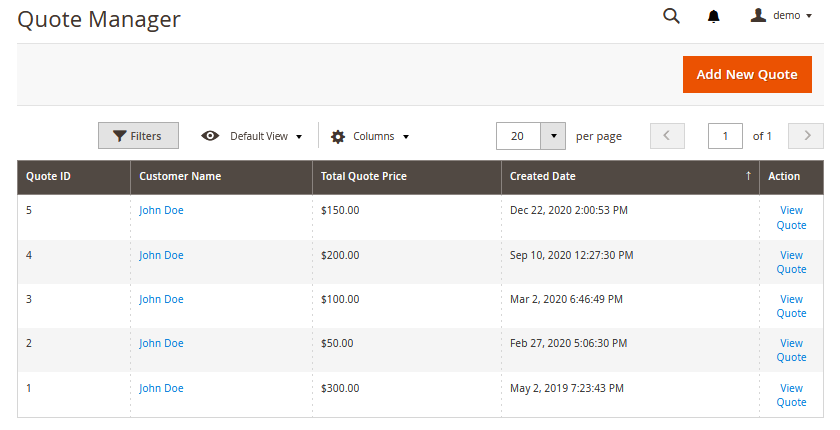View Quote for the $50.00 quote
Viewport: 840px width, 430px height.
click(791, 350)
